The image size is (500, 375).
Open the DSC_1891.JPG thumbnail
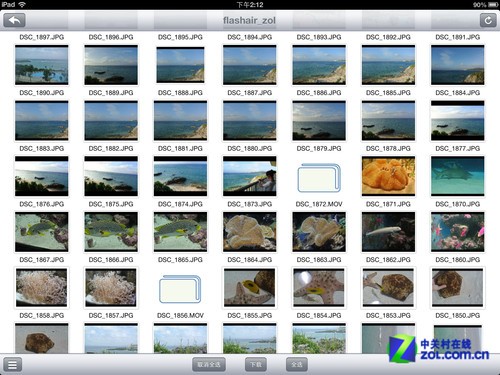click(x=458, y=65)
